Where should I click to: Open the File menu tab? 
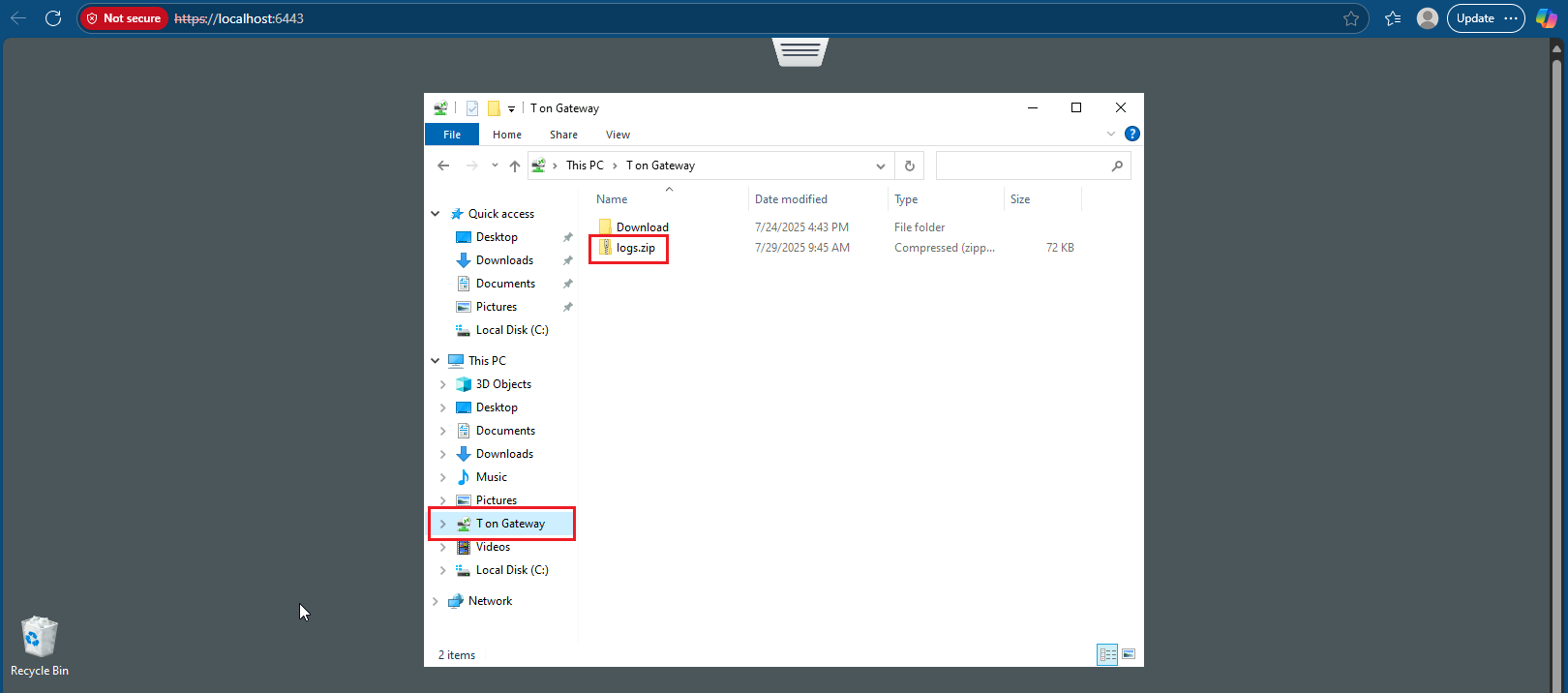451,135
